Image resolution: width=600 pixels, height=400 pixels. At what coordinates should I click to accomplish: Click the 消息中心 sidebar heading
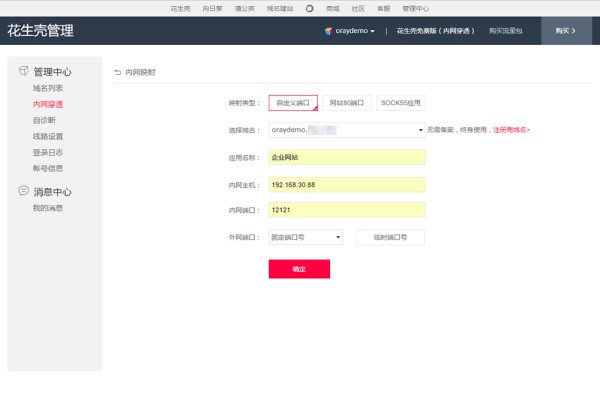tap(52, 192)
